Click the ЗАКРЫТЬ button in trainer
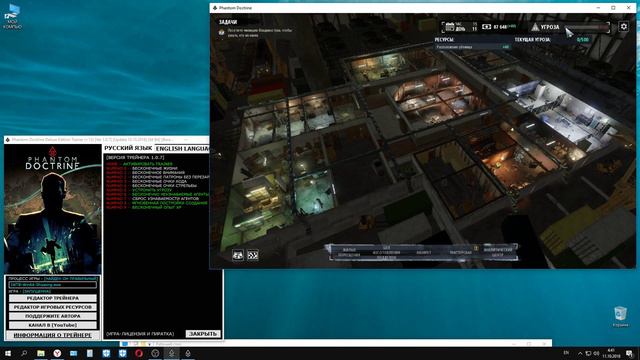 coord(203,334)
